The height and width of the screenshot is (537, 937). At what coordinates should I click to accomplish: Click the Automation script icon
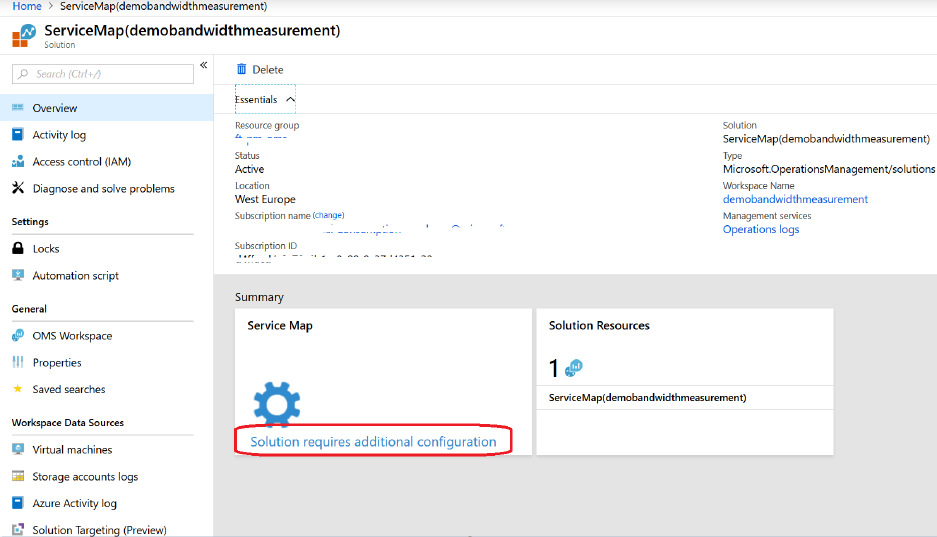tap(18, 275)
